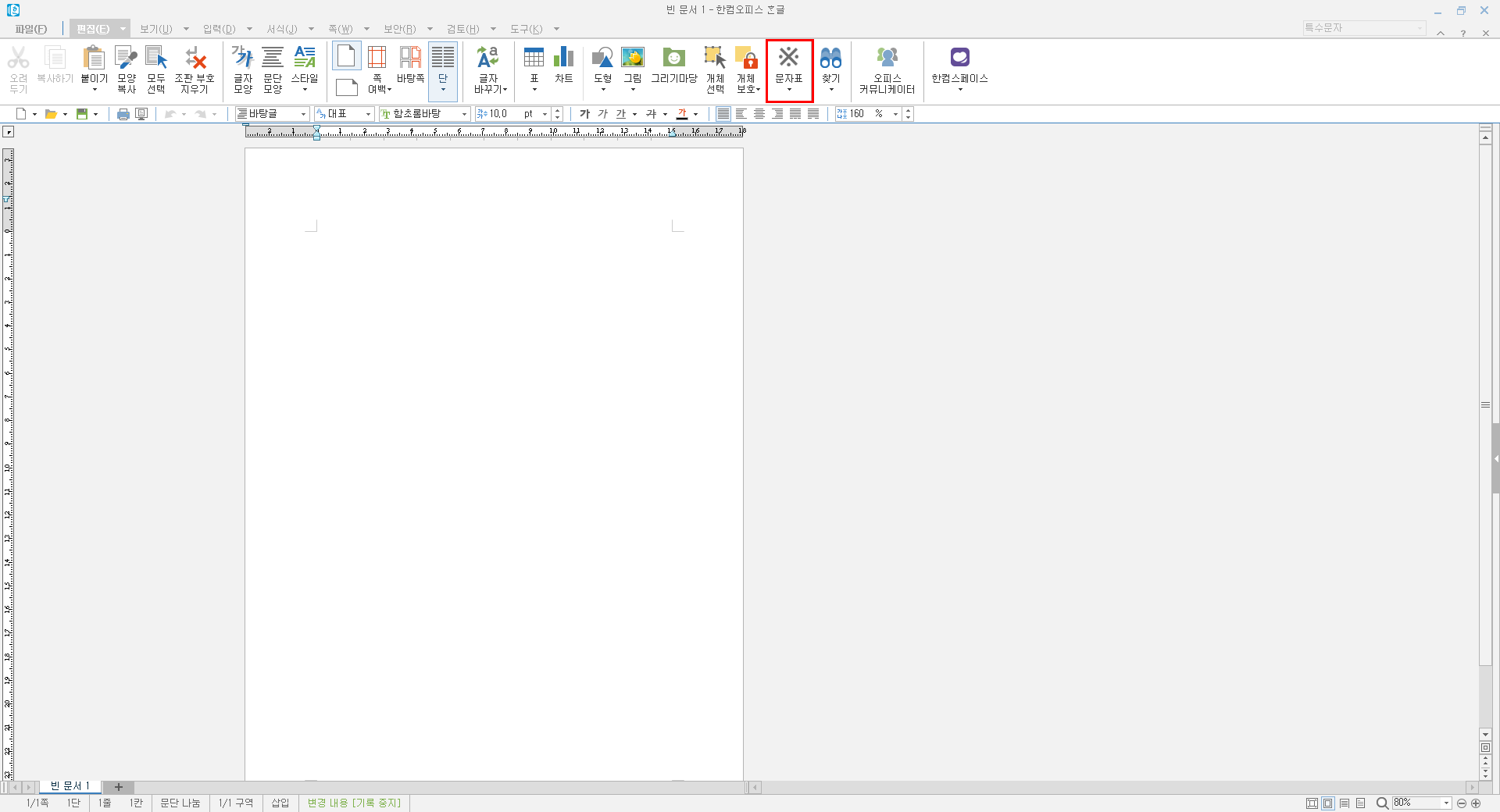Click the 바탕쪽 master page tool
Viewport: 1500px width, 812px height.
click(411, 64)
